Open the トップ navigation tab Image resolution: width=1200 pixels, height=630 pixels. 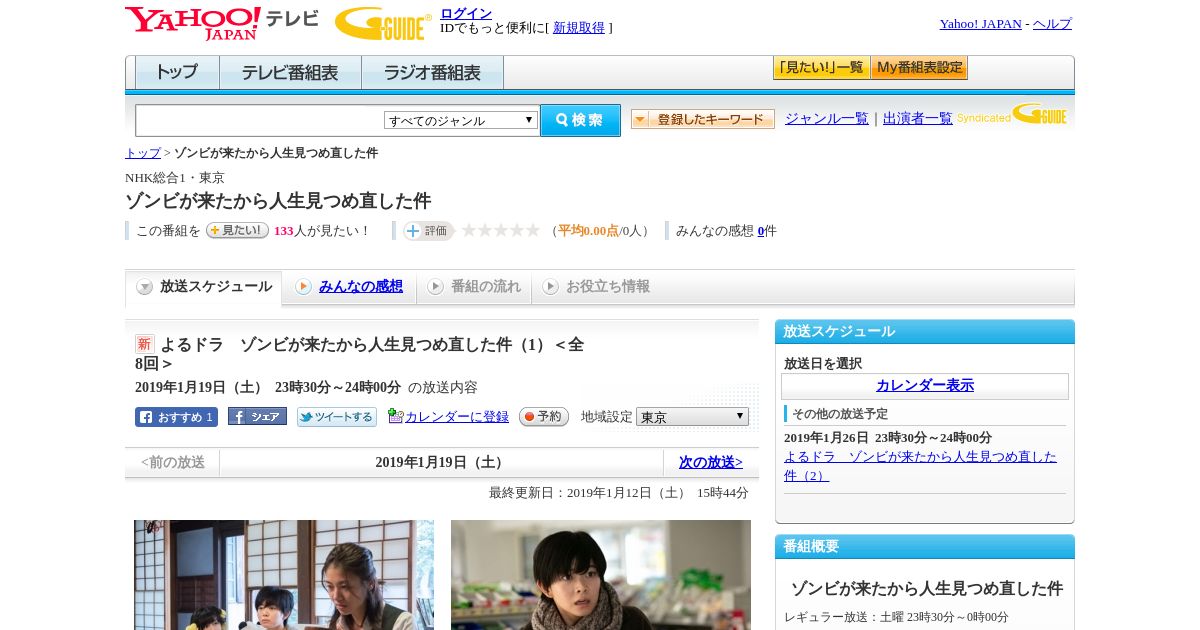177,72
